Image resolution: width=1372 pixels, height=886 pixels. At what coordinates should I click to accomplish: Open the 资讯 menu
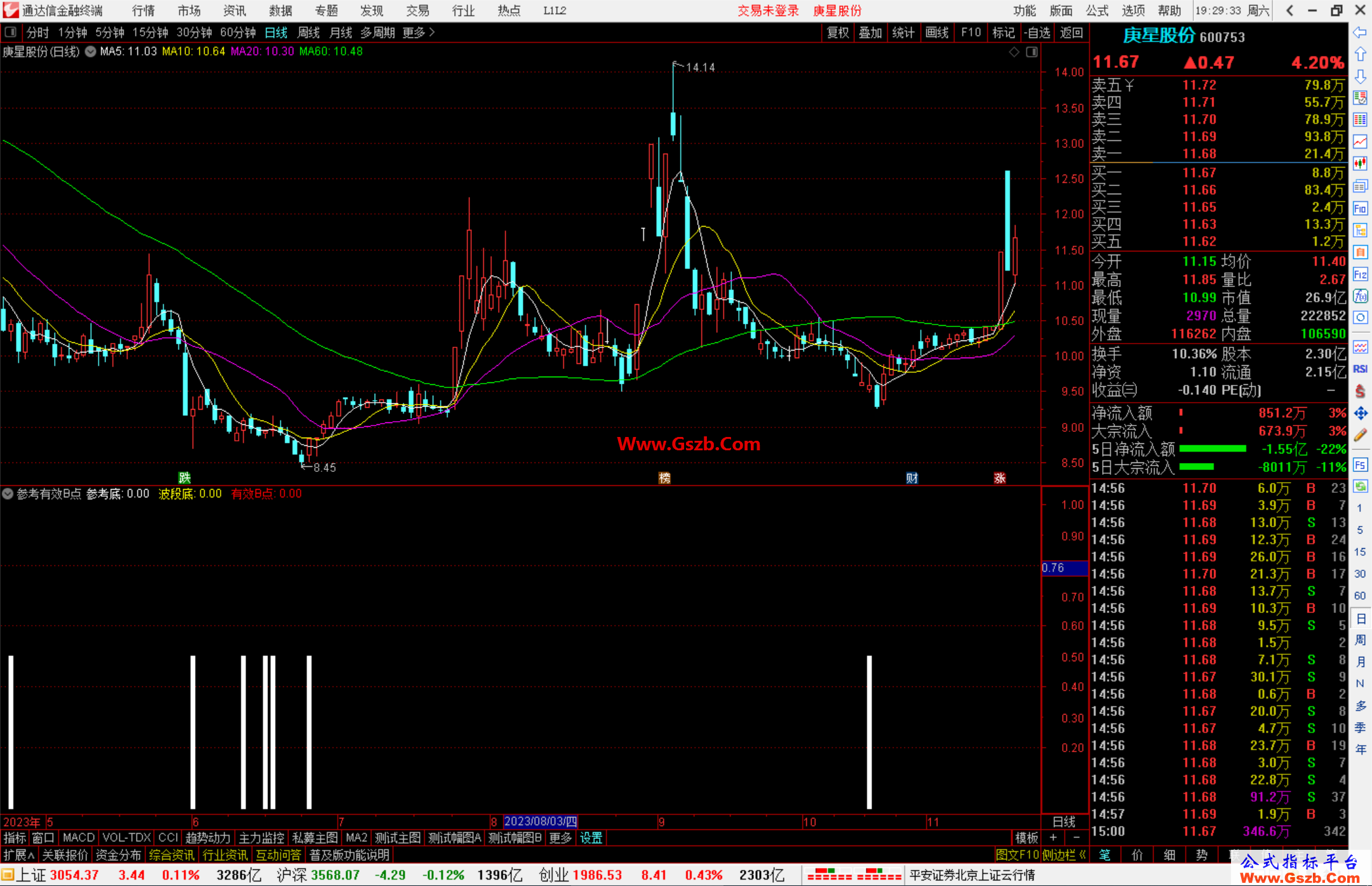(235, 11)
